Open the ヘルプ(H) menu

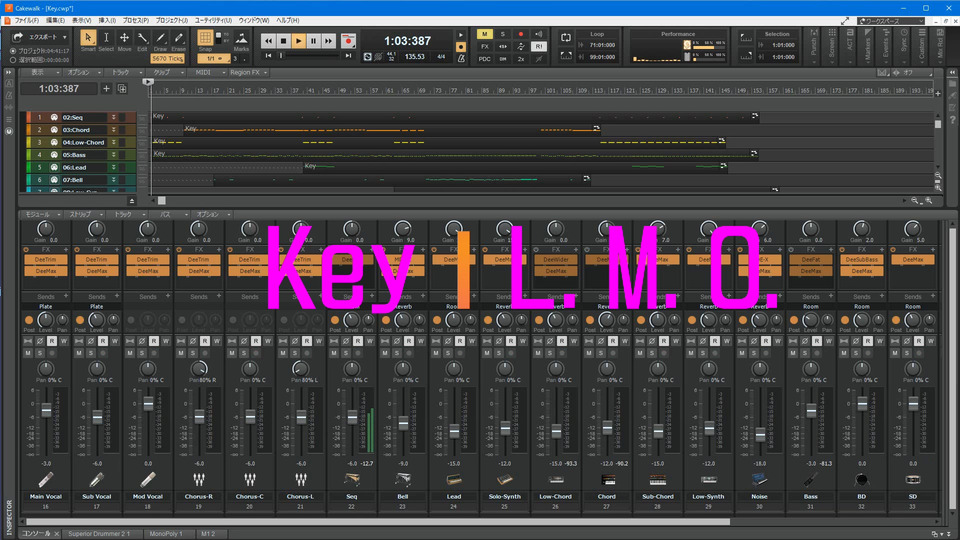[x=287, y=20]
